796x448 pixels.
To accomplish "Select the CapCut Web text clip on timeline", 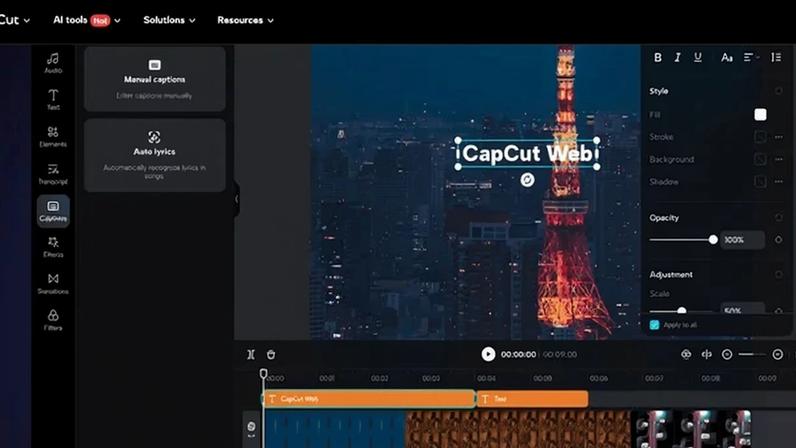I will (369, 399).
